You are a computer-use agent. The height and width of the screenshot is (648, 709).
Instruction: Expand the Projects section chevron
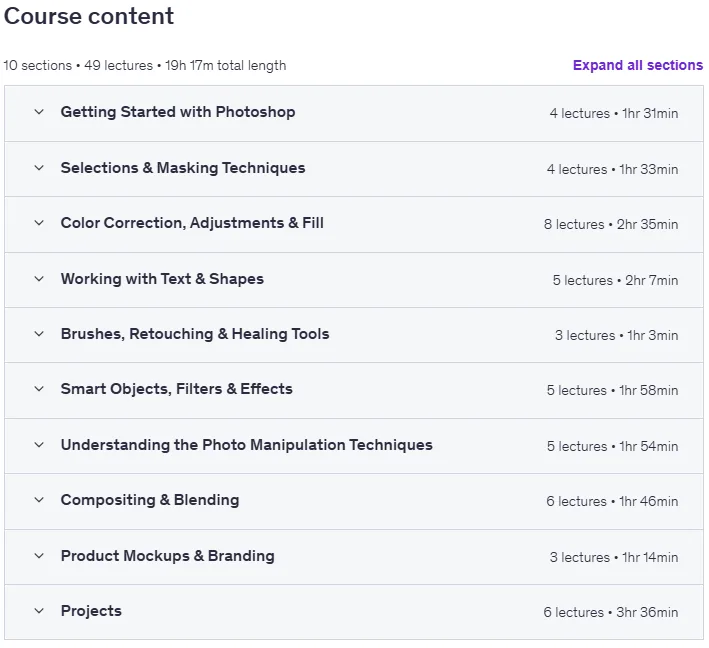pos(39,611)
